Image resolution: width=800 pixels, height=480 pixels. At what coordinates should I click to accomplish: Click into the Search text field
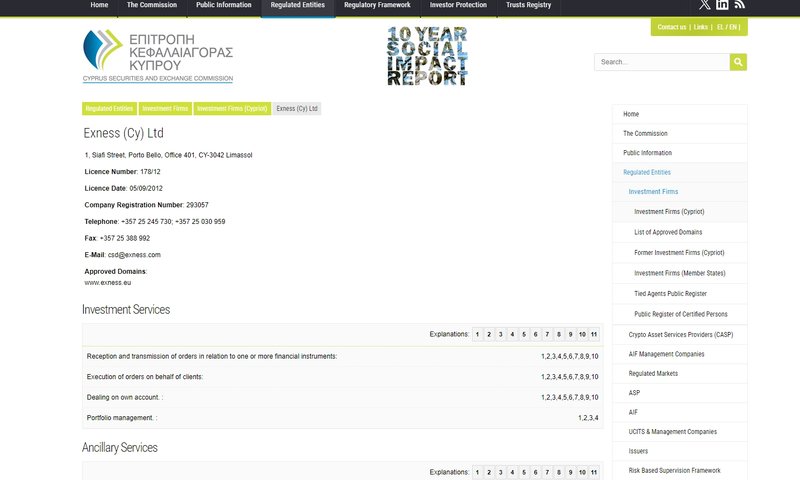click(661, 62)
